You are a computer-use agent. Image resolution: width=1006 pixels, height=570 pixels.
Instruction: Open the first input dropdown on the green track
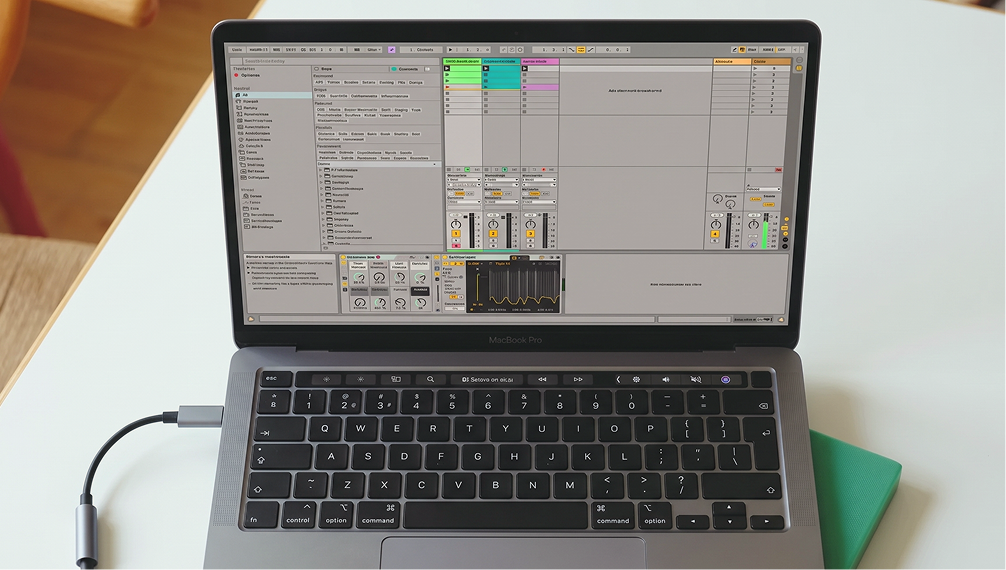pyautogui.click(x=464, y=180)
